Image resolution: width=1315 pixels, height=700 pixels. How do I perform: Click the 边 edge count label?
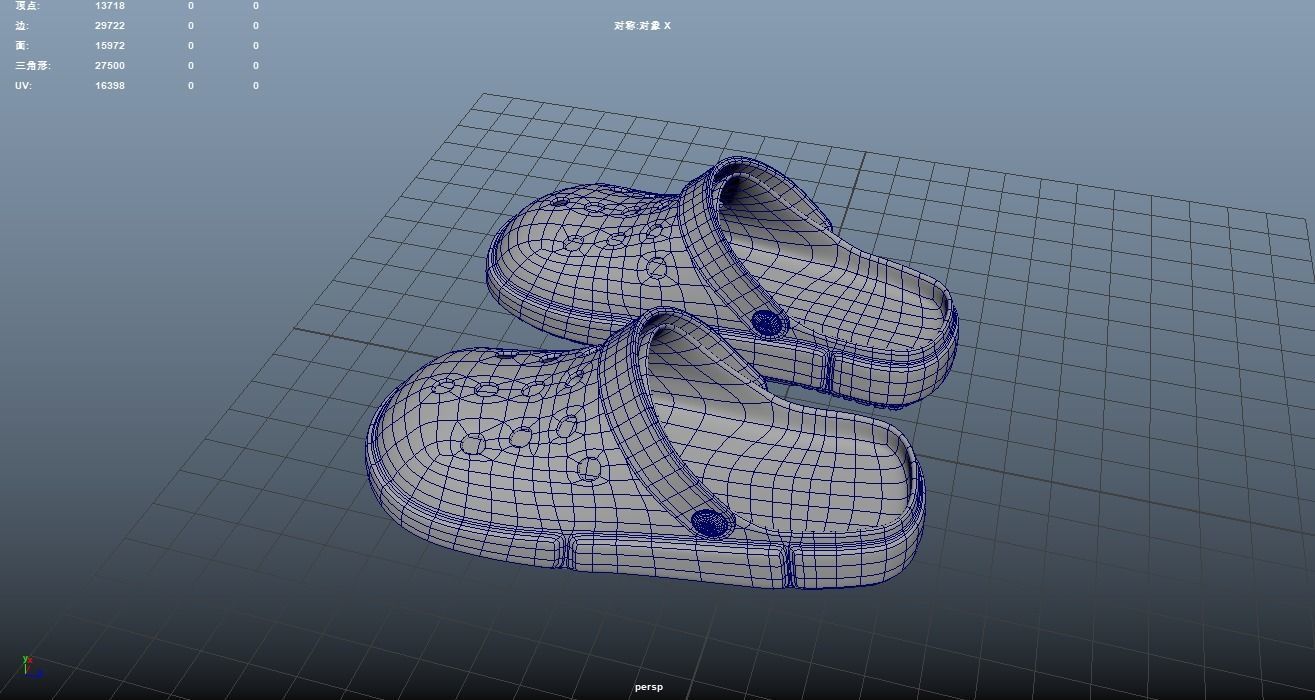tap(22, 26)
